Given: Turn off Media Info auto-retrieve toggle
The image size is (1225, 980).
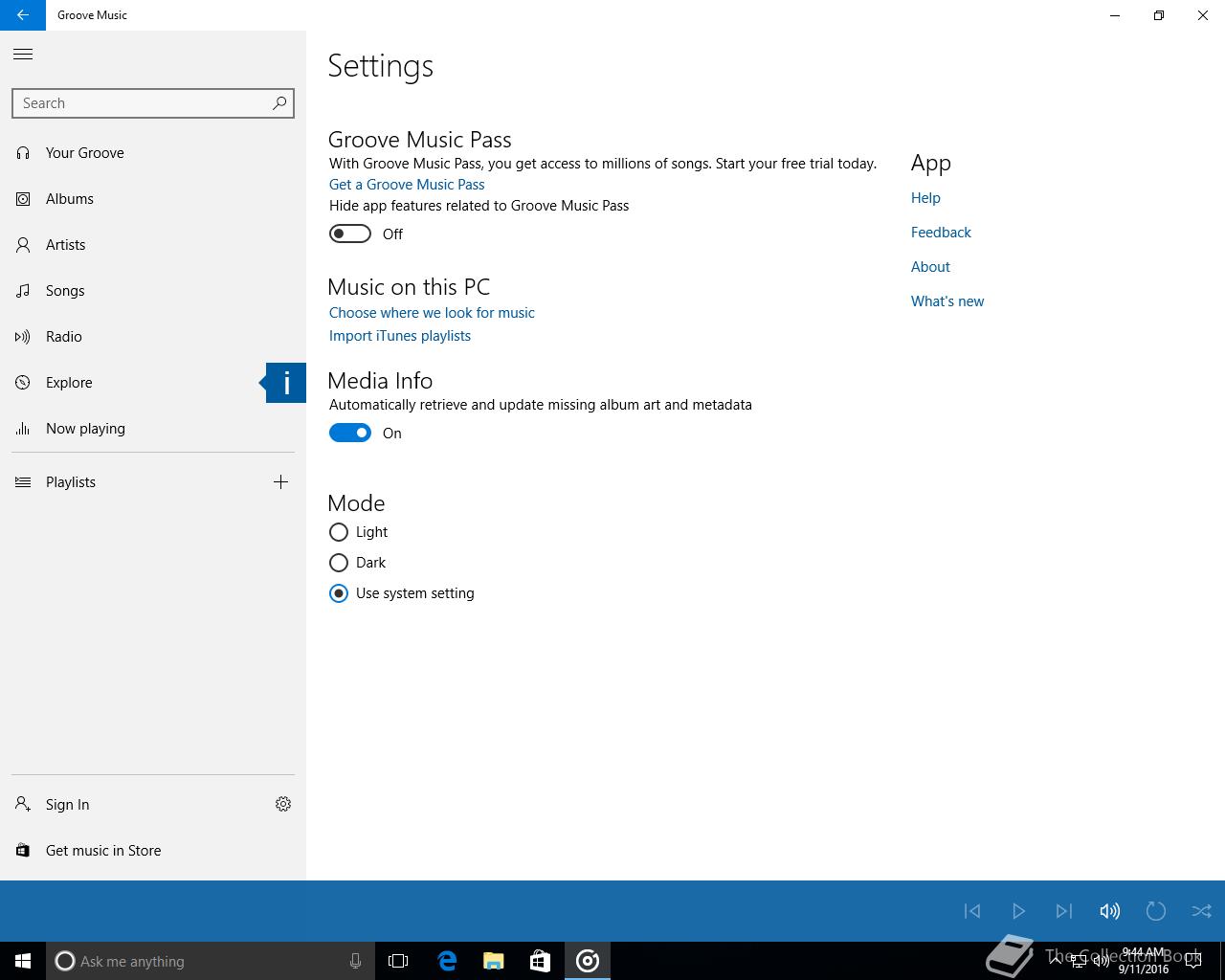Looking at the screenshot, I should pos(350,433).
